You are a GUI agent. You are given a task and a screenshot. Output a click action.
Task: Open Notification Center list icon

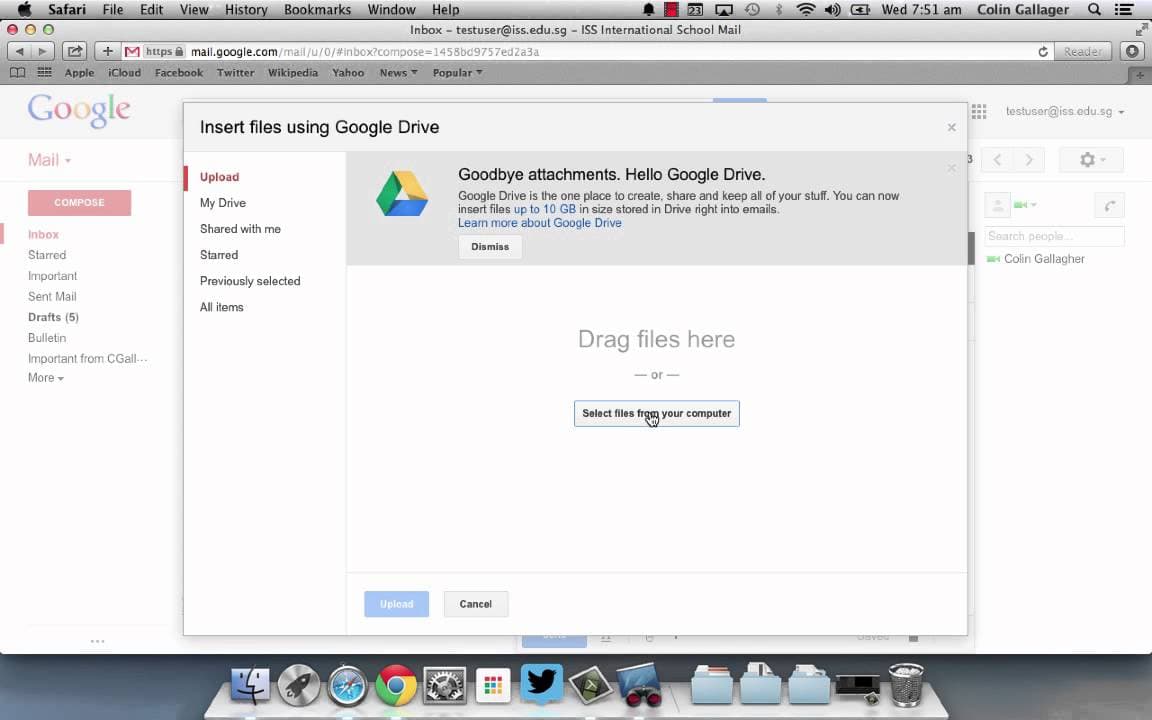(1123, 10)
